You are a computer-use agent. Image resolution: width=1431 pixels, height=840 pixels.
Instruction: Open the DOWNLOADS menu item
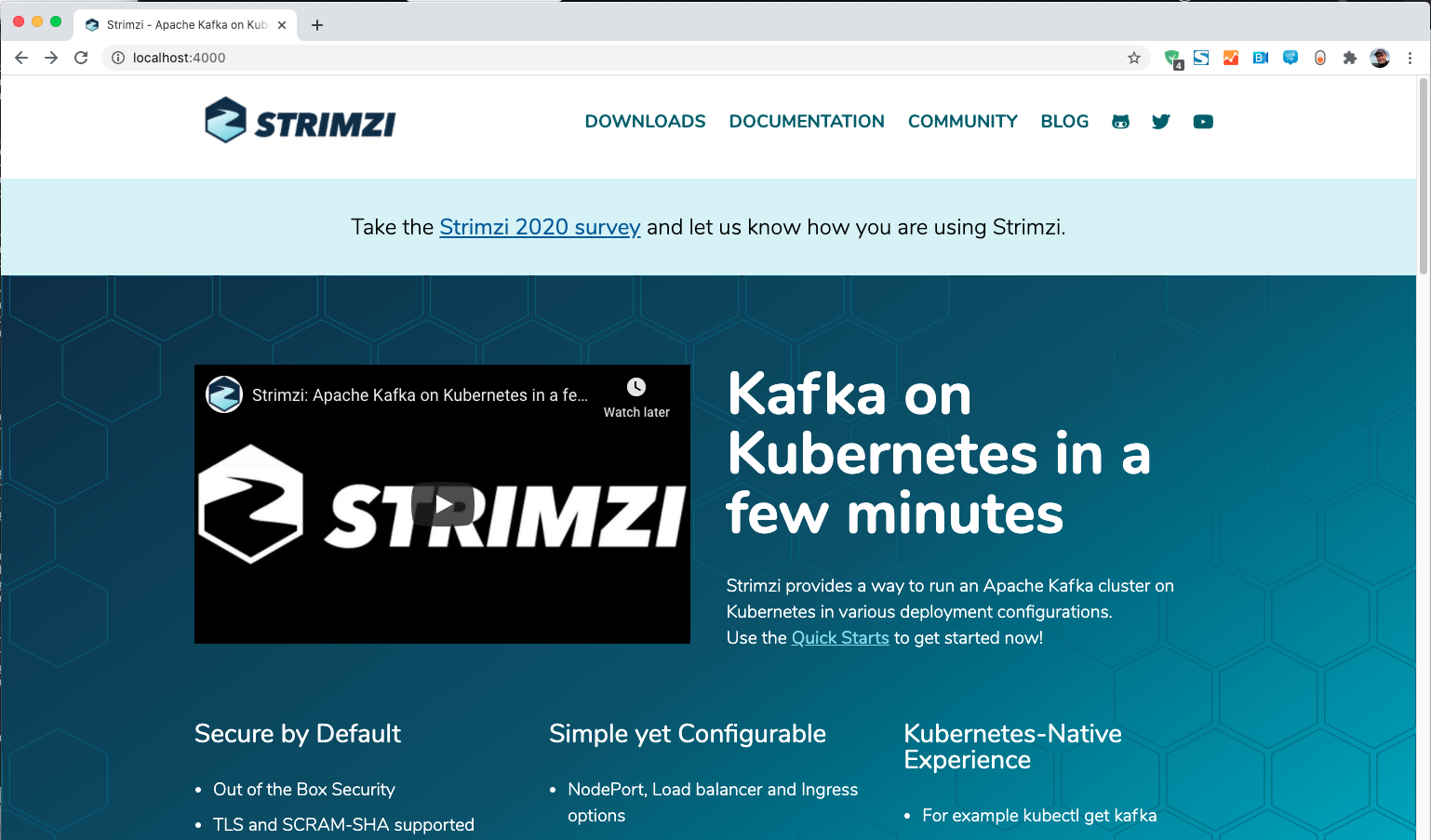click(646, 122)
